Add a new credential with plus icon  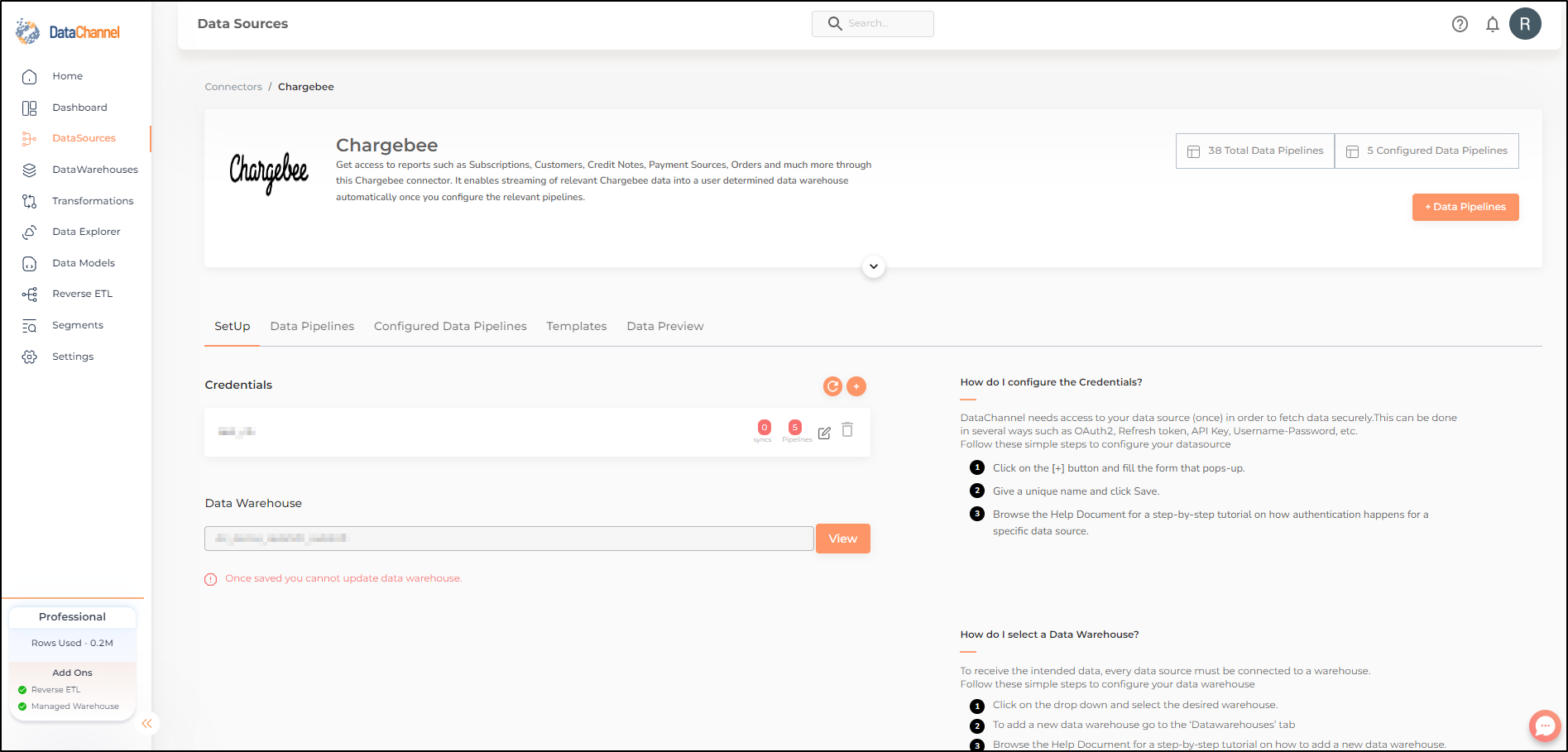tap(856, 386)
